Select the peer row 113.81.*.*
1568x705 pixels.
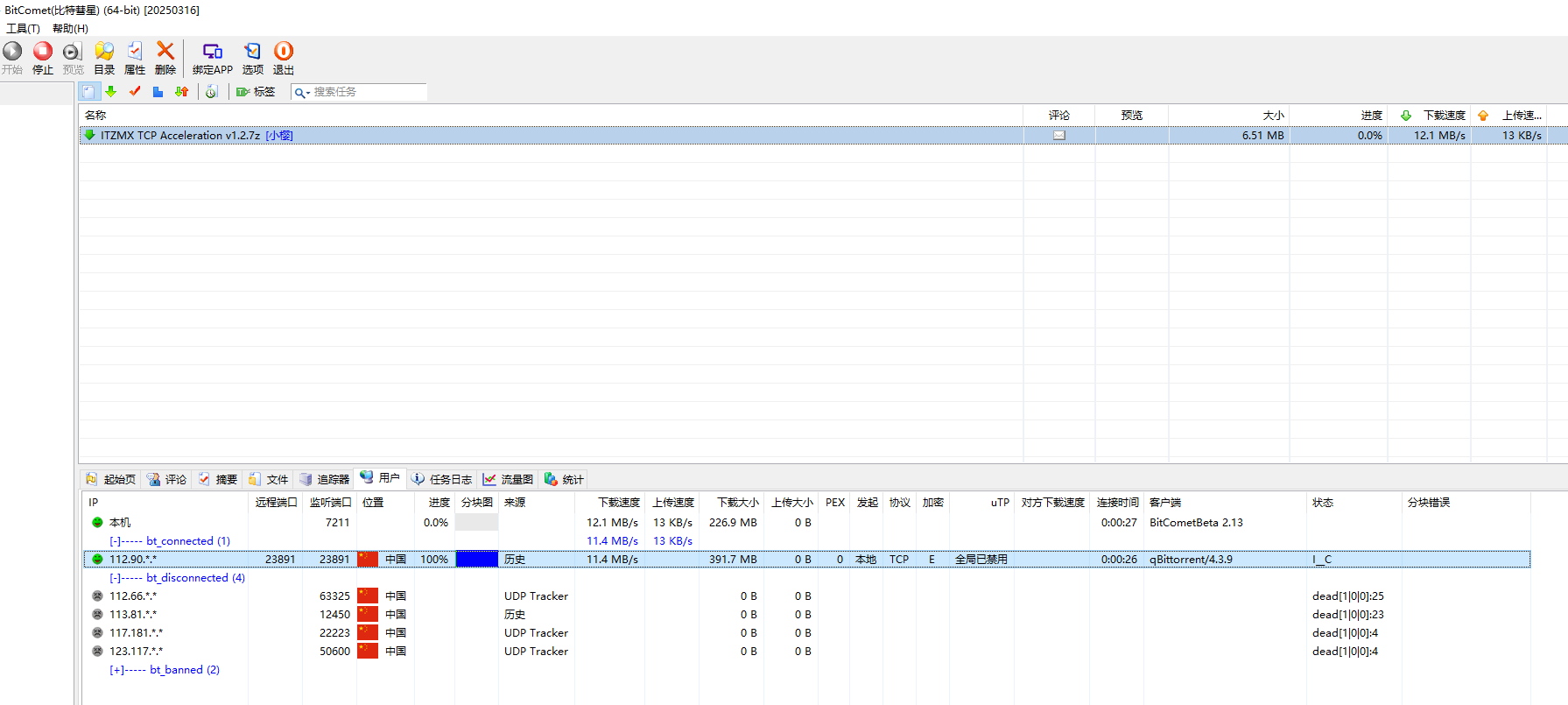tap(806, 614)
